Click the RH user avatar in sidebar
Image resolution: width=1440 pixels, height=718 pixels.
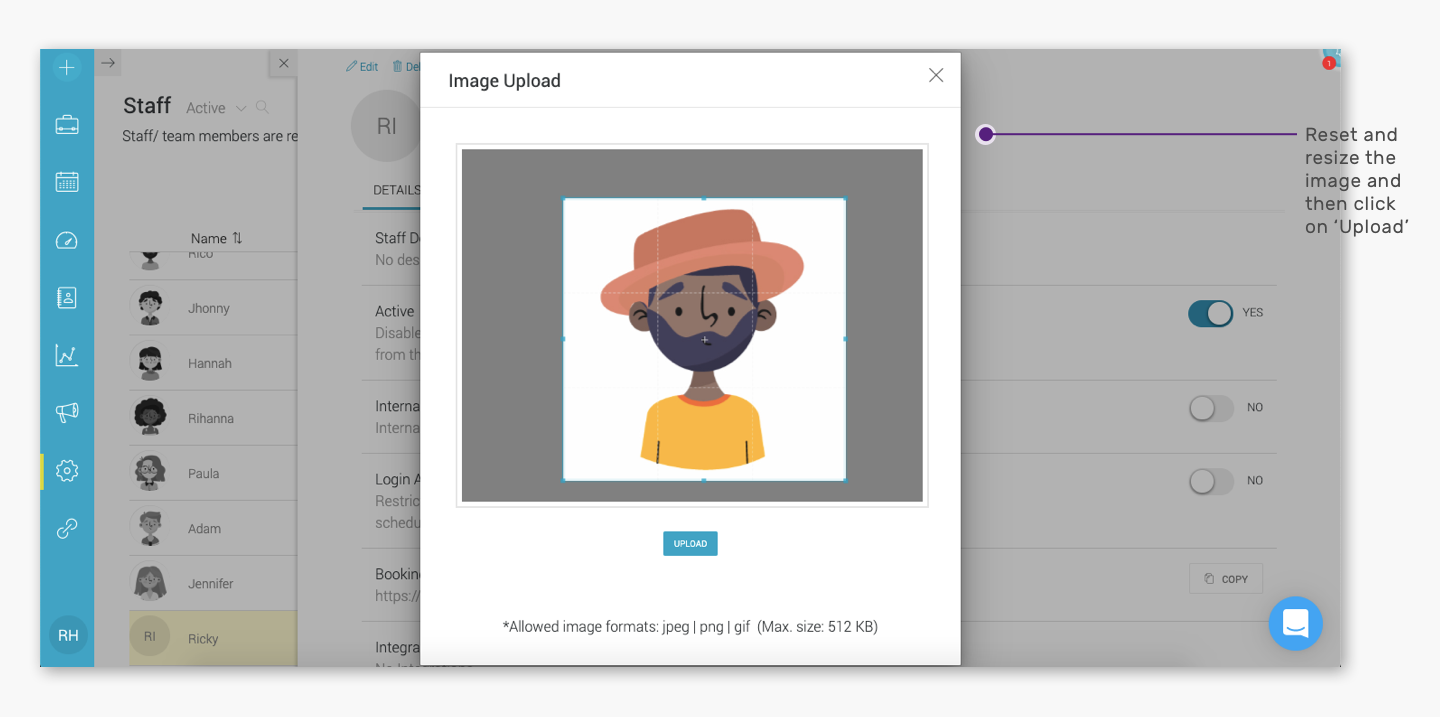click(68, 635)
